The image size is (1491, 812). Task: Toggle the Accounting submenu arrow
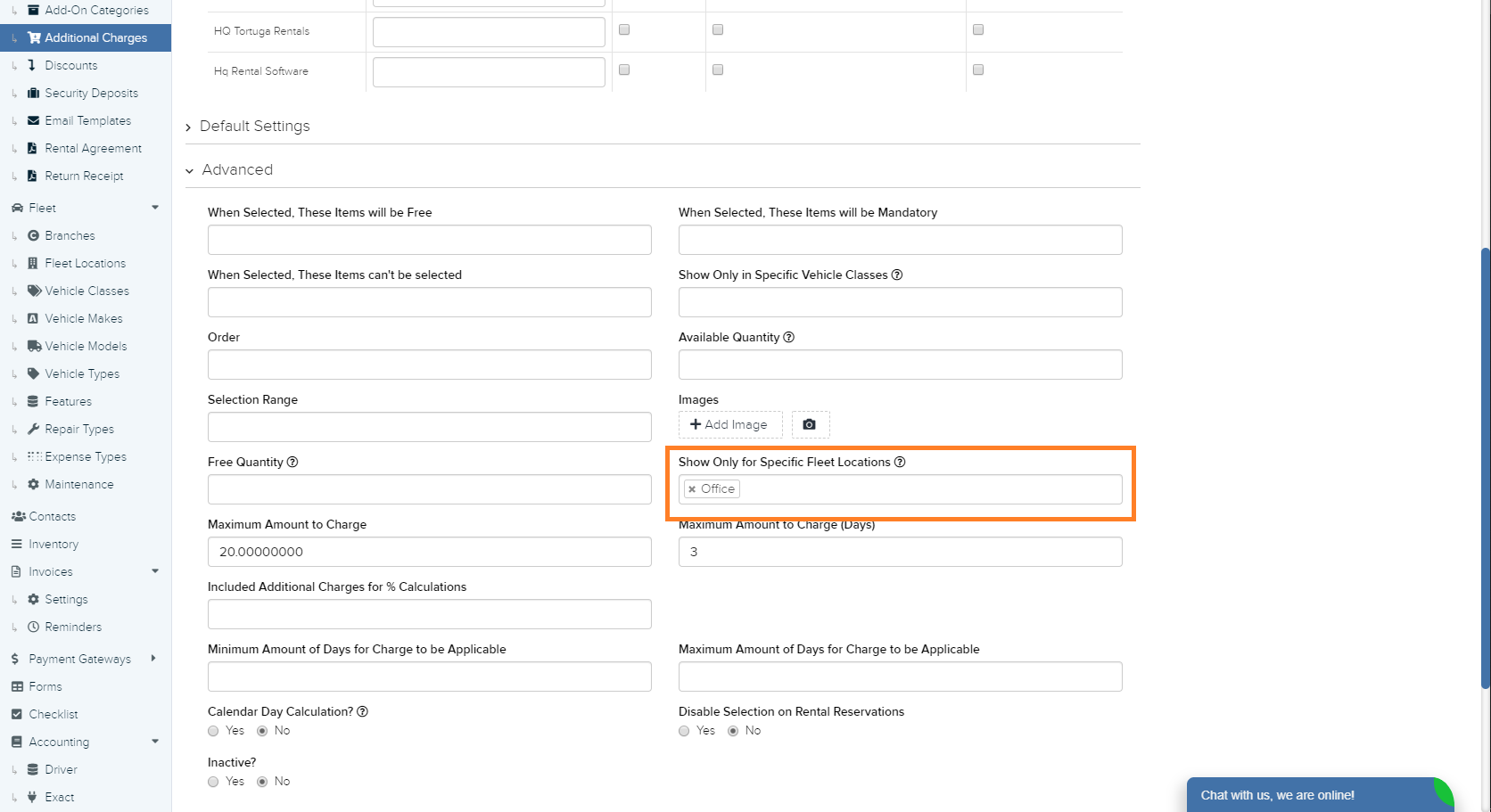click(x=155, y=742)
